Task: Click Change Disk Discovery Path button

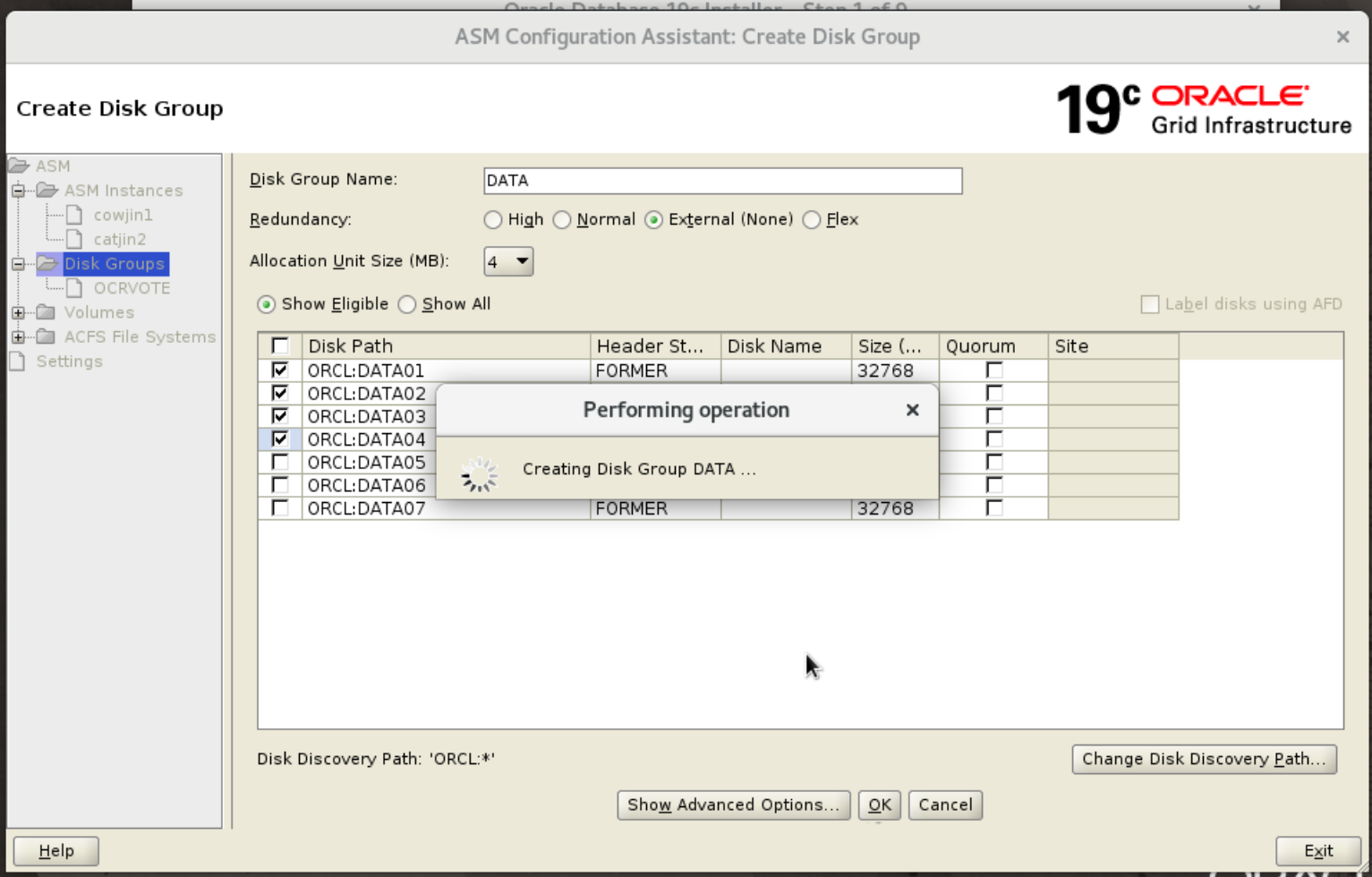Action: pos(1204,759)
